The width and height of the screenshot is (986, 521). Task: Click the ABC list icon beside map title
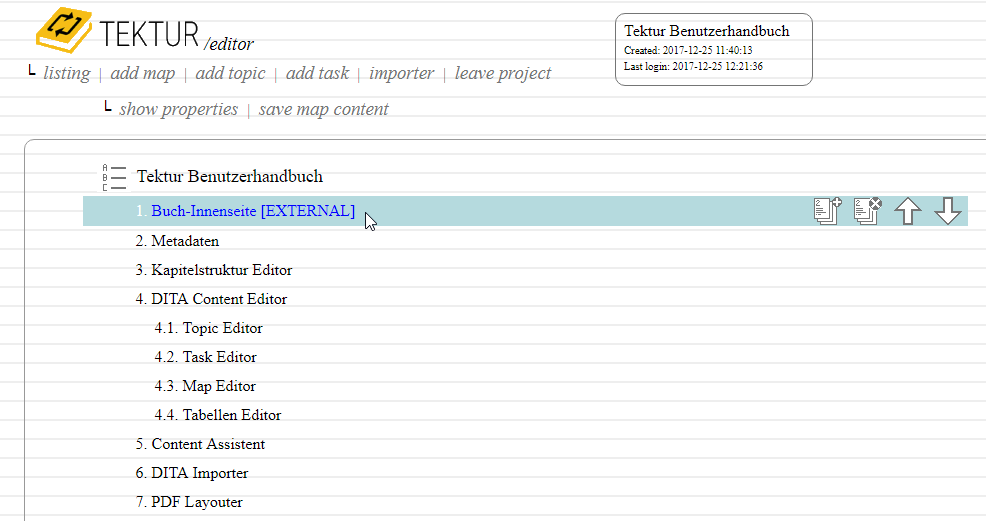tap(115, 178)
